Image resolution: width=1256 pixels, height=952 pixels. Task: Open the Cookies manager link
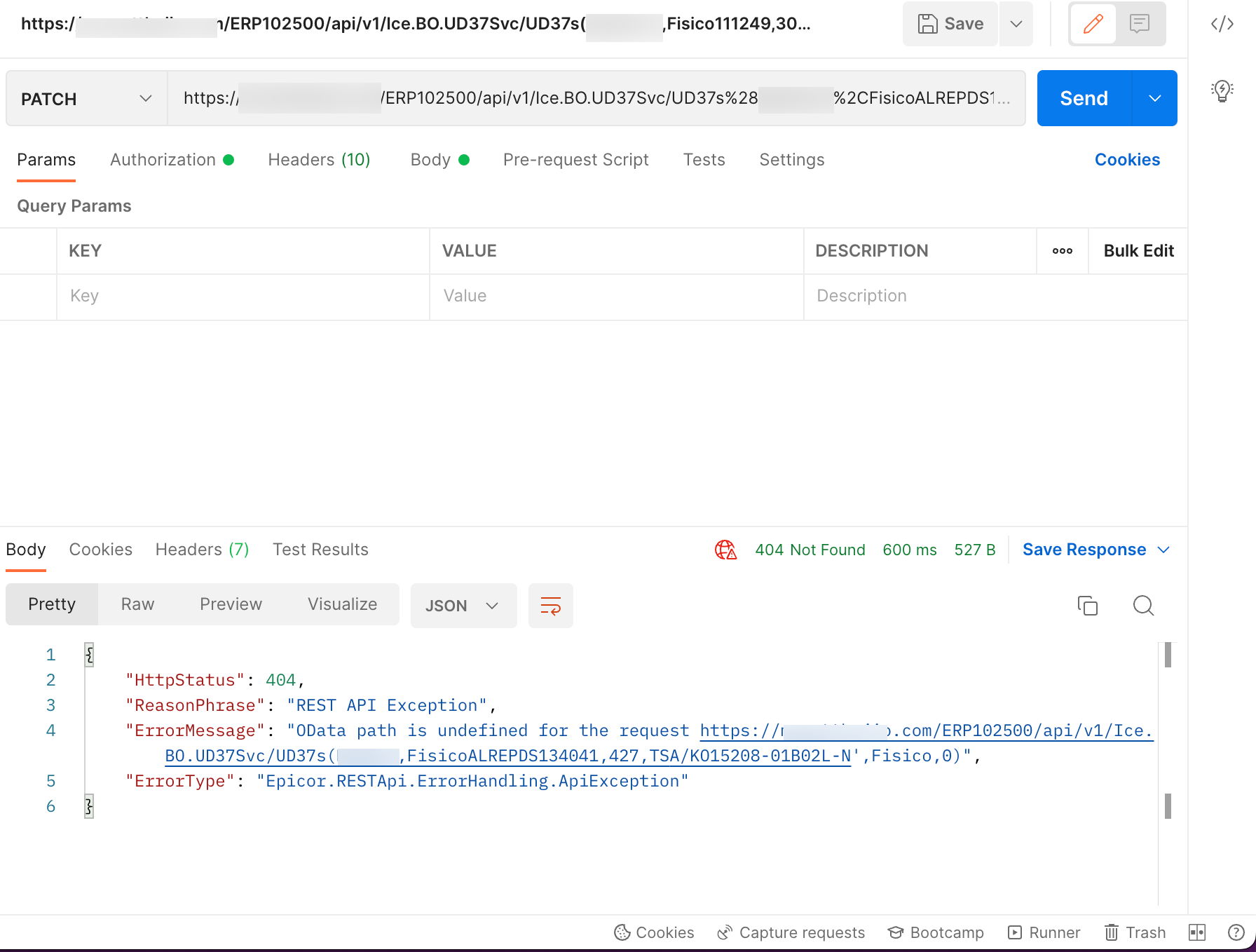(1126, 160)
